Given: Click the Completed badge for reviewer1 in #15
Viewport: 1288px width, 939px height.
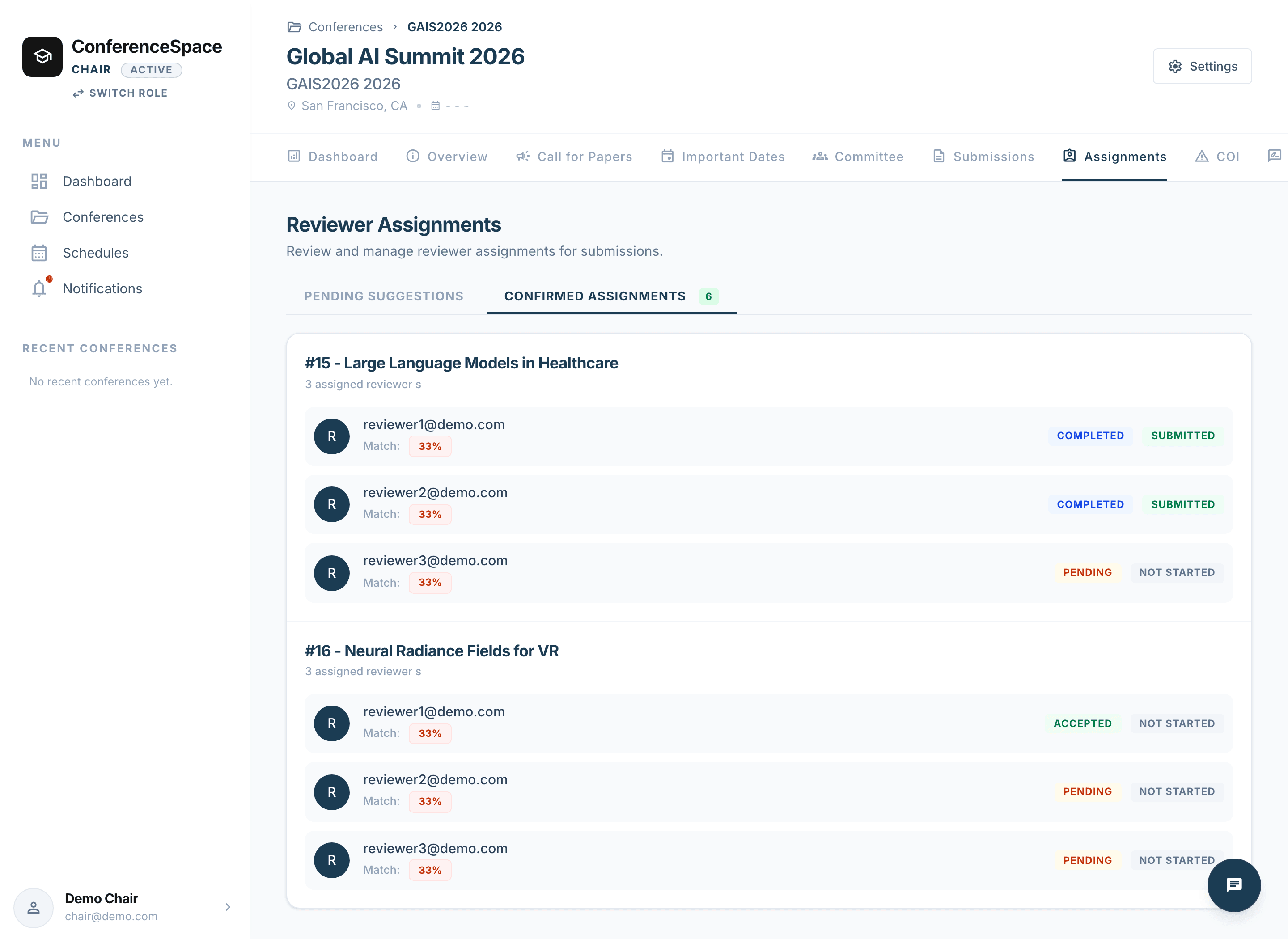Looking at the screenshot, I should (1090, 436).
